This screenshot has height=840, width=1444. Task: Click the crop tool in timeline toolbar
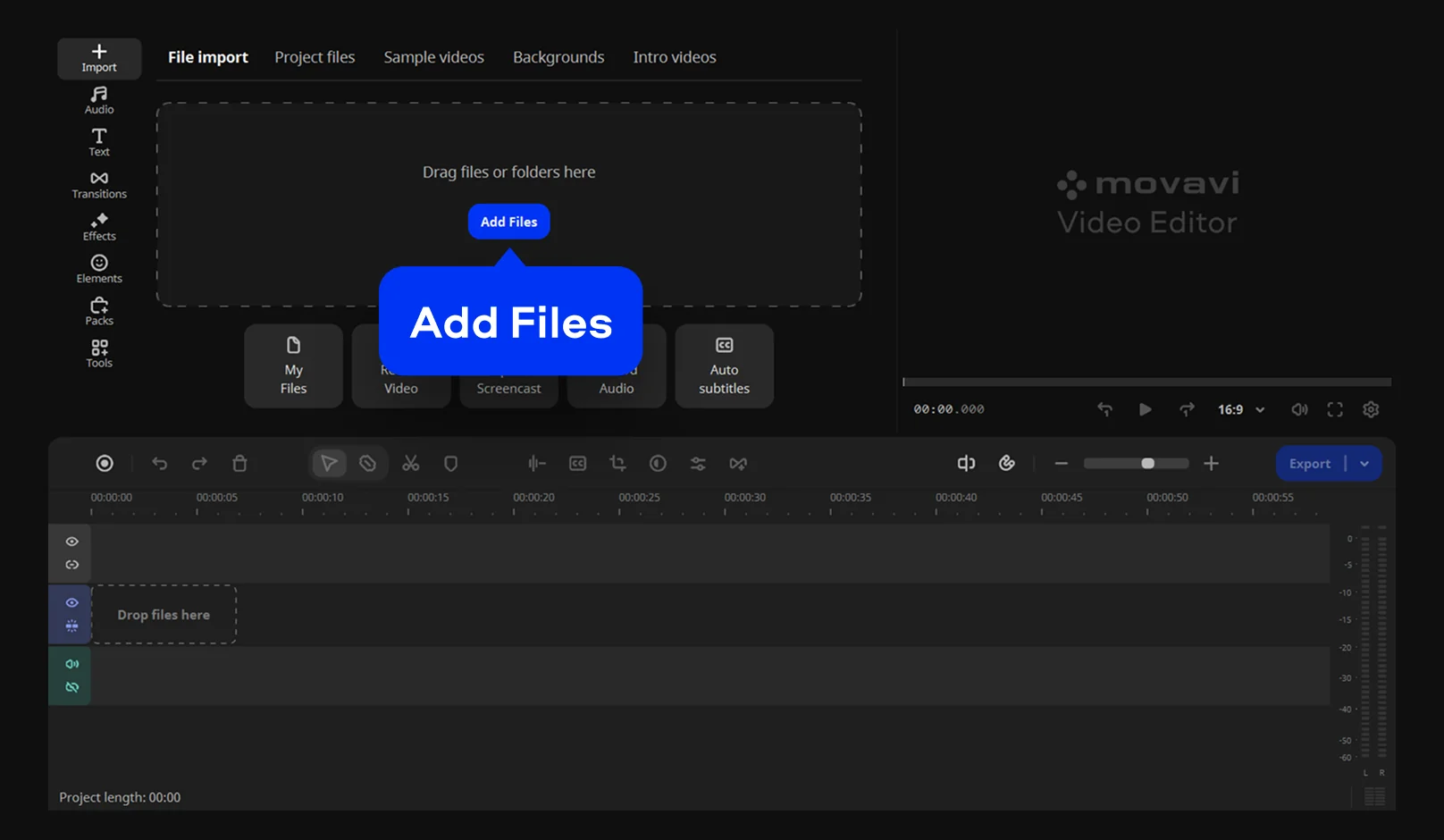(617, 463)
